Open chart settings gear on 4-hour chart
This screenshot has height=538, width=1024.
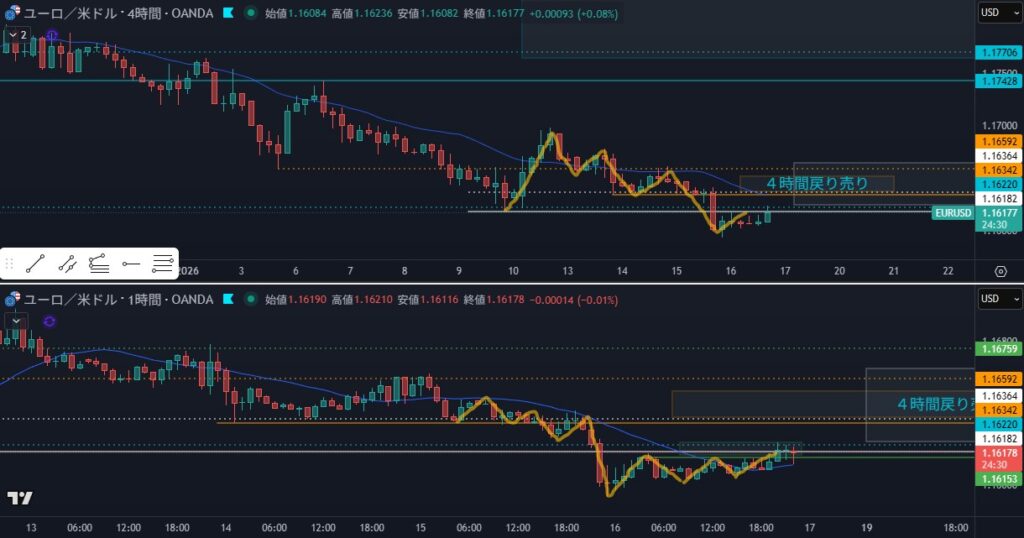1000,271
